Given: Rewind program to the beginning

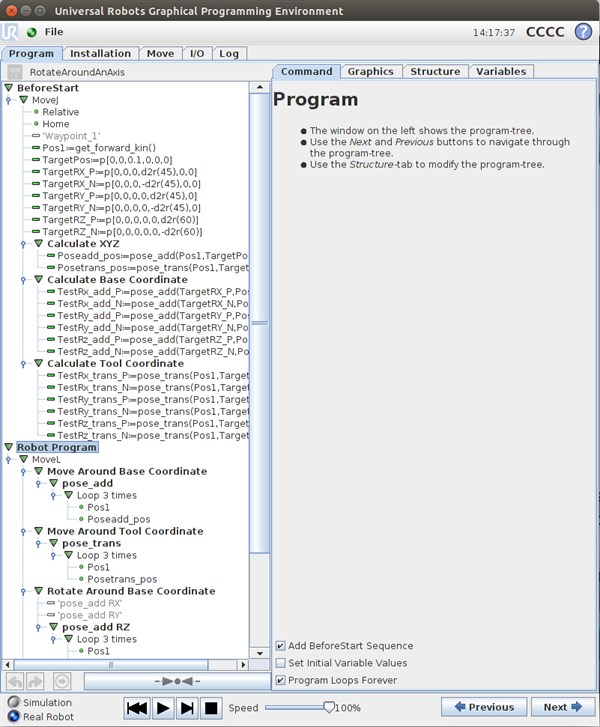Looking at the screenshot, I should (137, 708).
